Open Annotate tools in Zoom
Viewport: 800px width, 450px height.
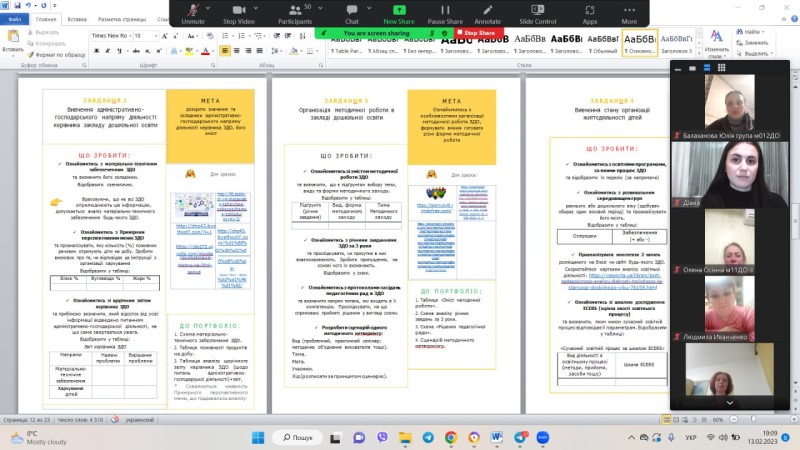(487, 14)
